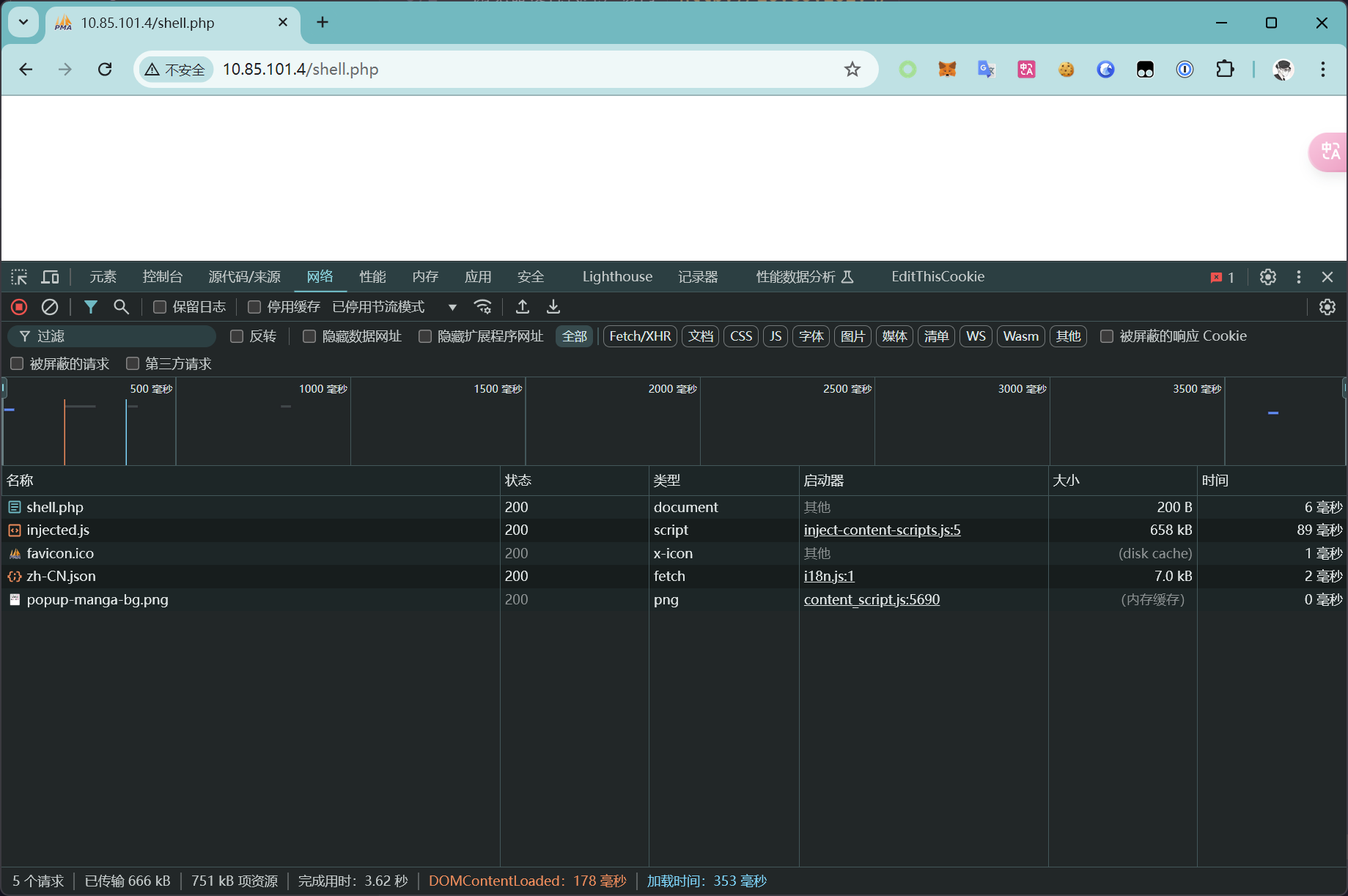Filter by CSS requests
Screen dimensions: 1348x896
741,336
